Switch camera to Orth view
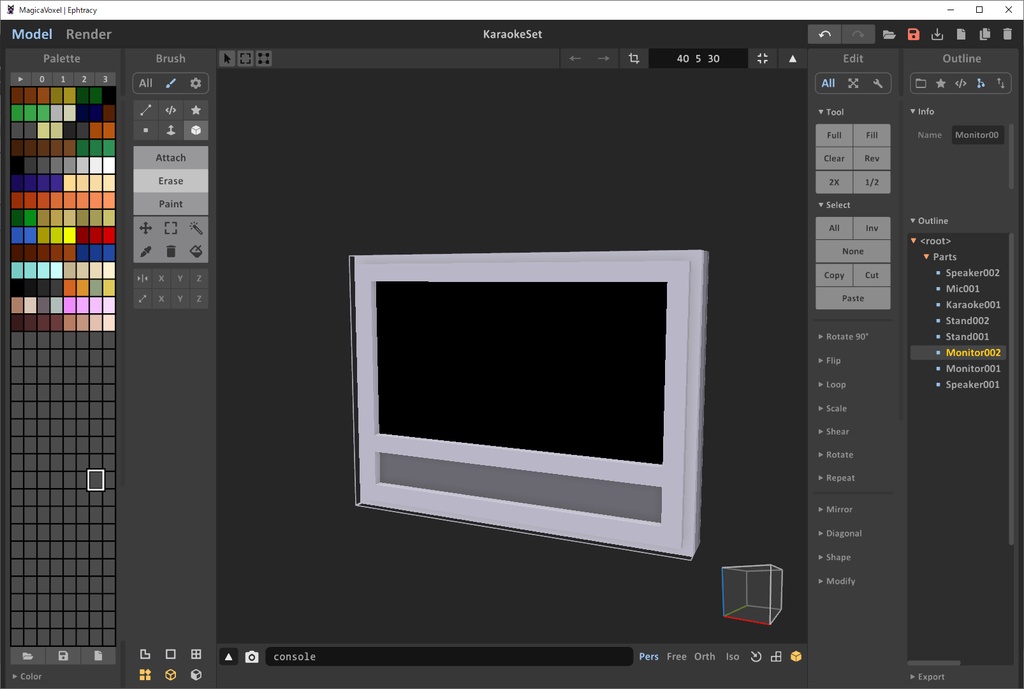The width and height of the screenshot is (1024, 689). coord(704,657)
